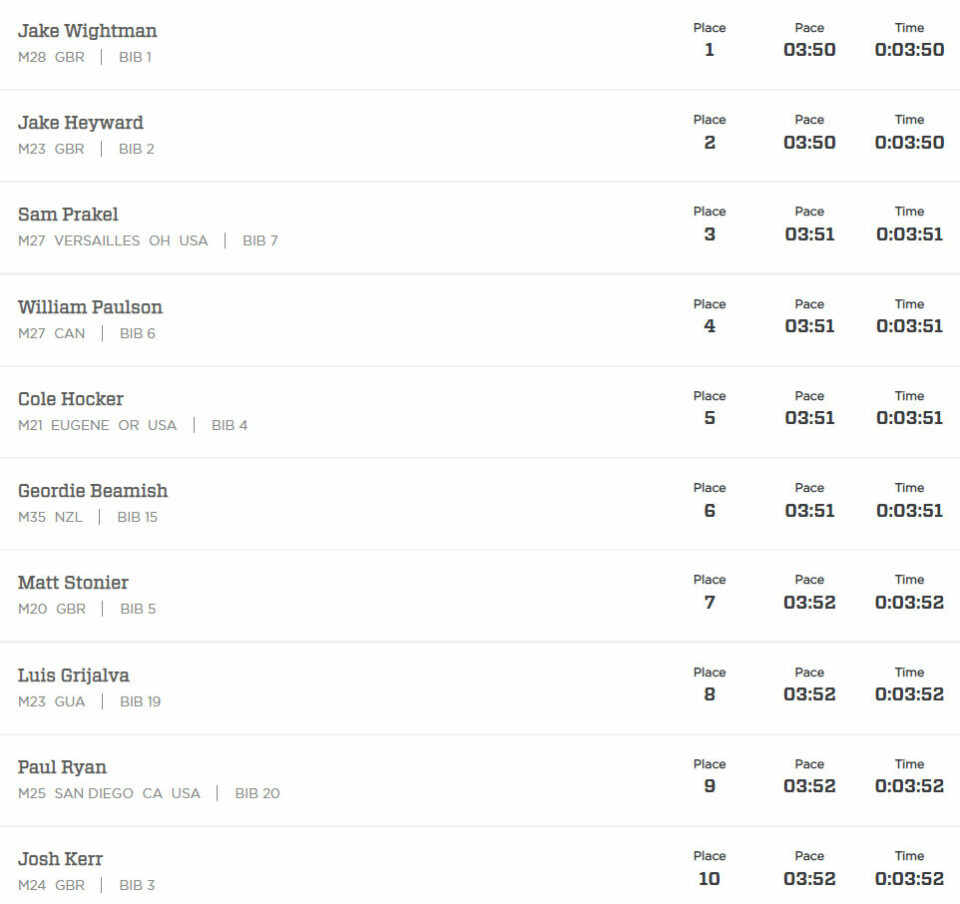Select Sam Prakel's result row
Image resolution: width=960 pixels, height=904 pixels.
click(68, 215)
